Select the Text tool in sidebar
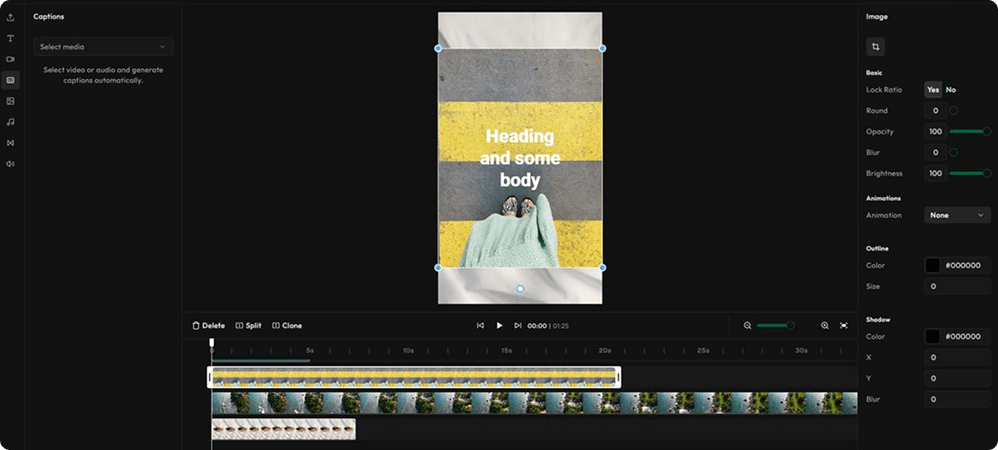 tap(10, 38)
